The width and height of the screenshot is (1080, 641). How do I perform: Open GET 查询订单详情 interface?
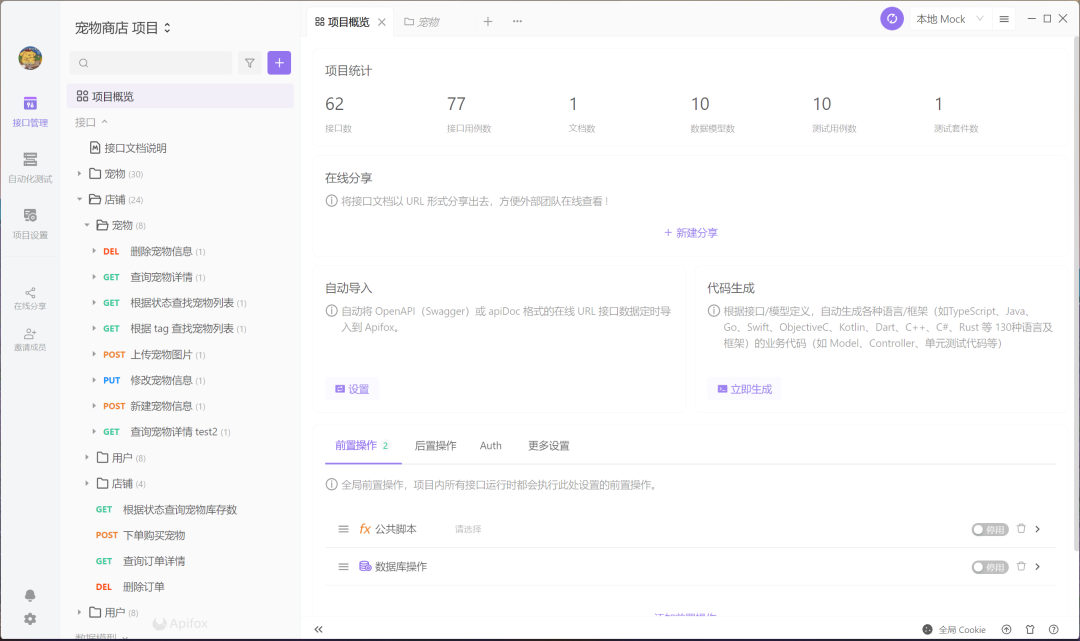[x=141, y=561]
